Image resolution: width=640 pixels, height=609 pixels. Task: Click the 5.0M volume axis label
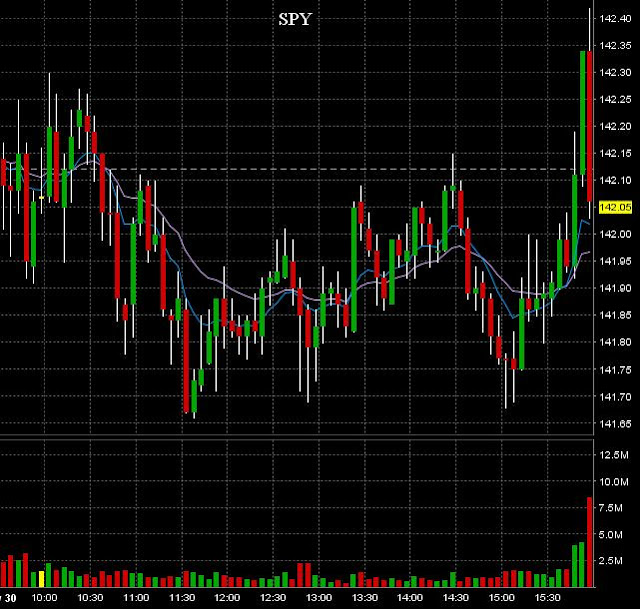coord(611,534)
